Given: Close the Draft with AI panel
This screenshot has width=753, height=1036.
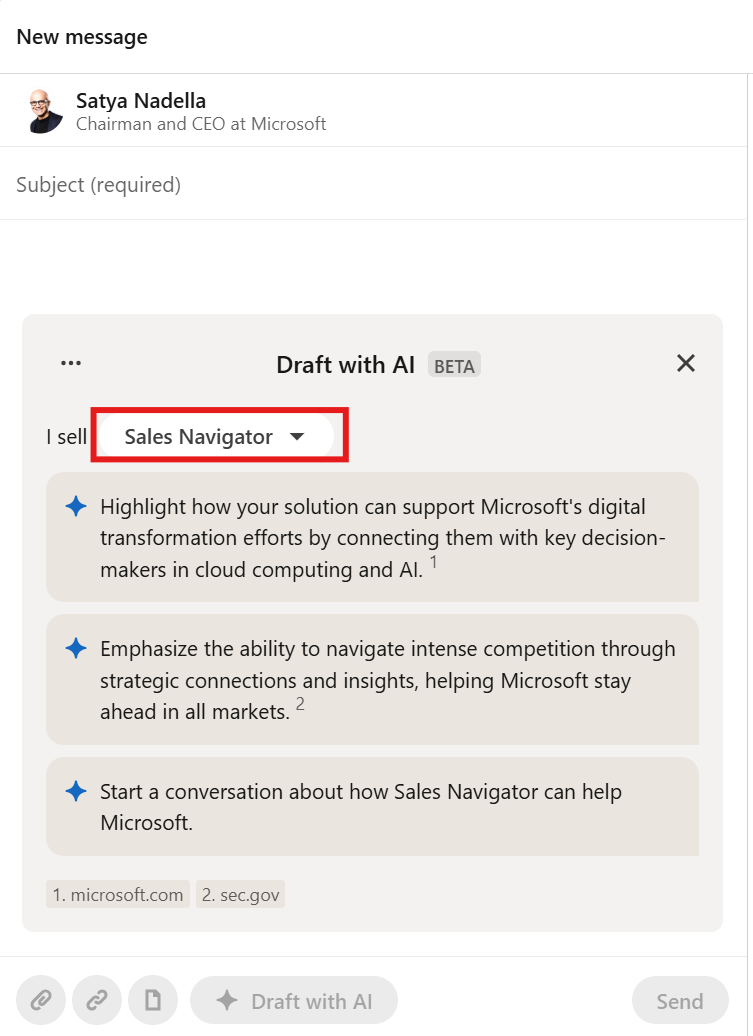Looking at the screenshot, I should tap(686, 363).
